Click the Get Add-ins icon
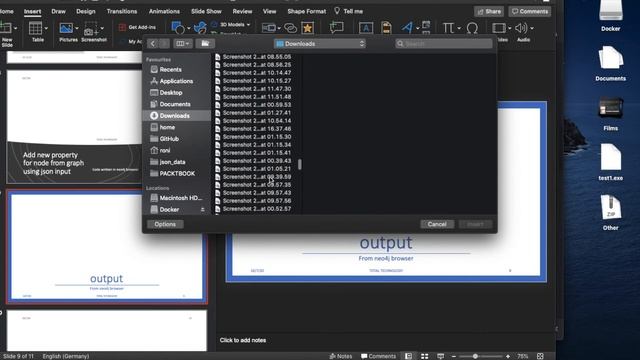Image resolution: width=640 pixels, height=360 pixels. 122,27
